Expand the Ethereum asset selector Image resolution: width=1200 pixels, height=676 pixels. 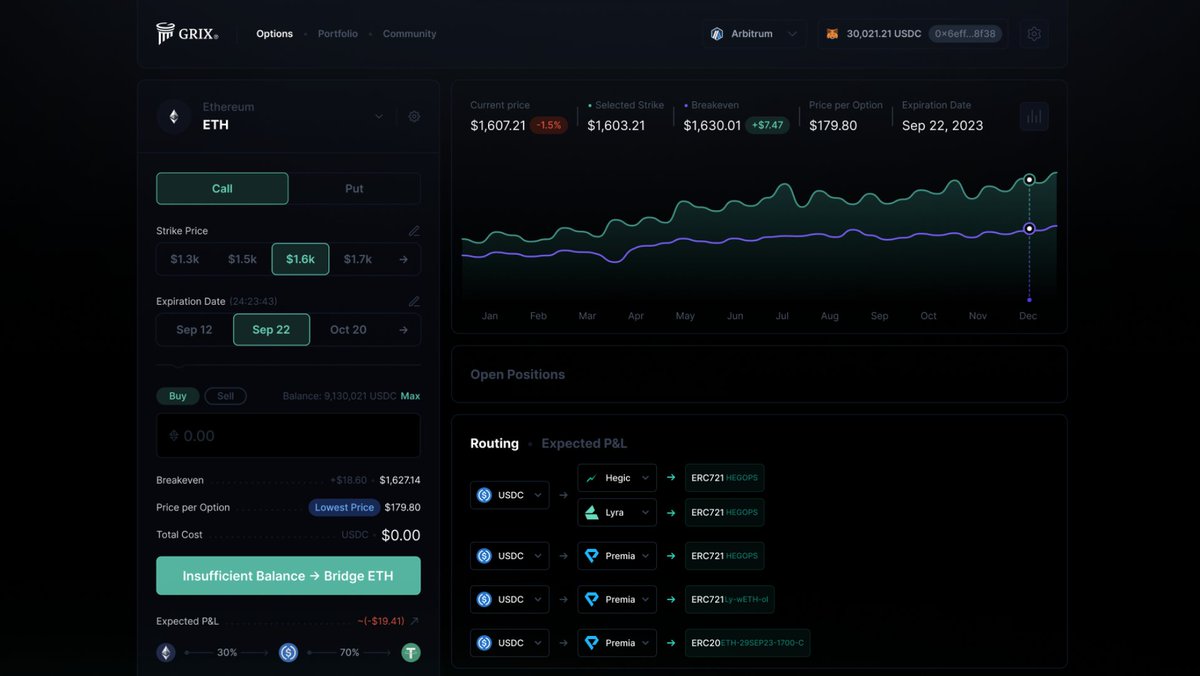[378, 115]
